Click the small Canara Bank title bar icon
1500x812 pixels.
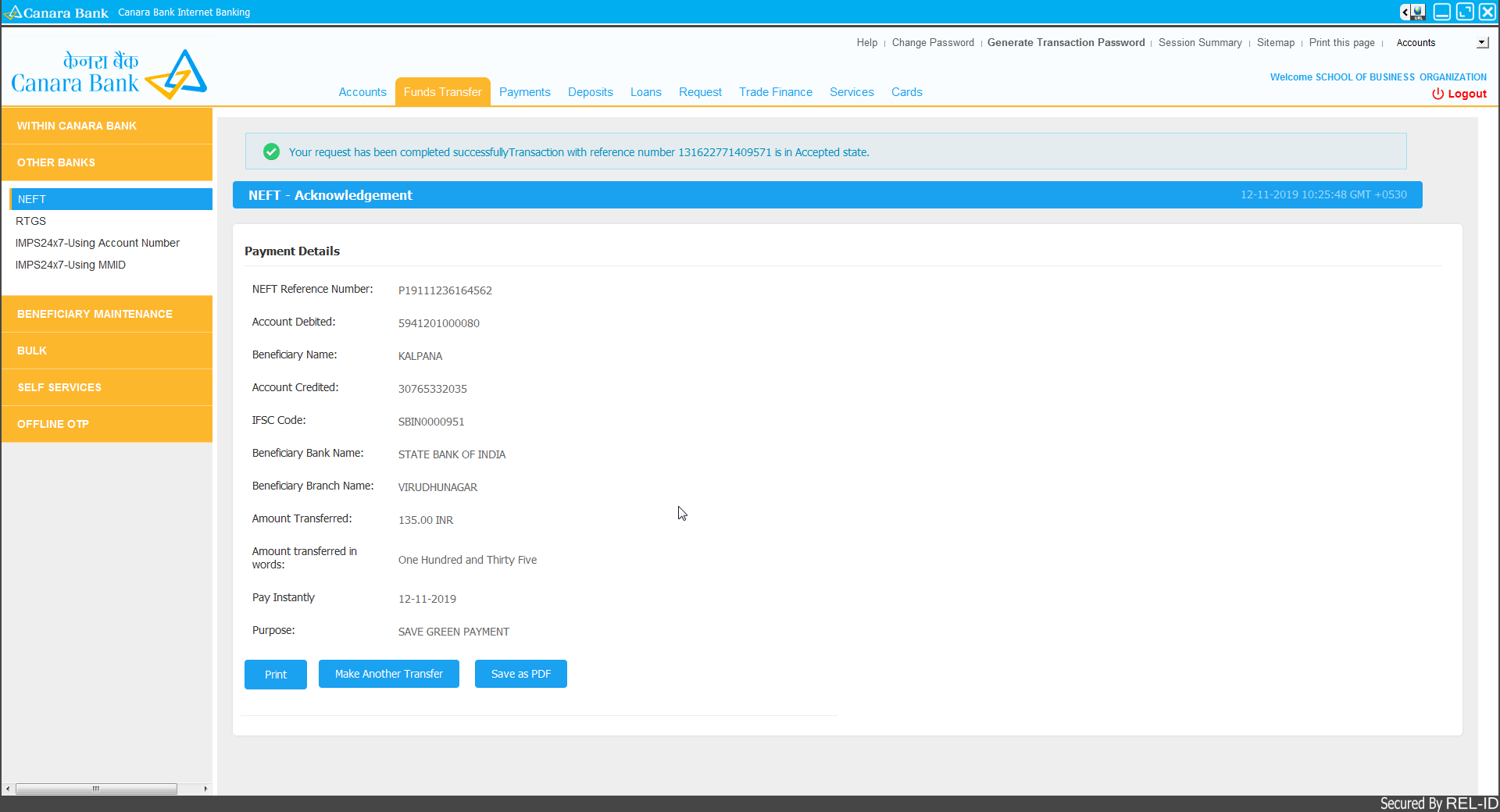[12, 12]
